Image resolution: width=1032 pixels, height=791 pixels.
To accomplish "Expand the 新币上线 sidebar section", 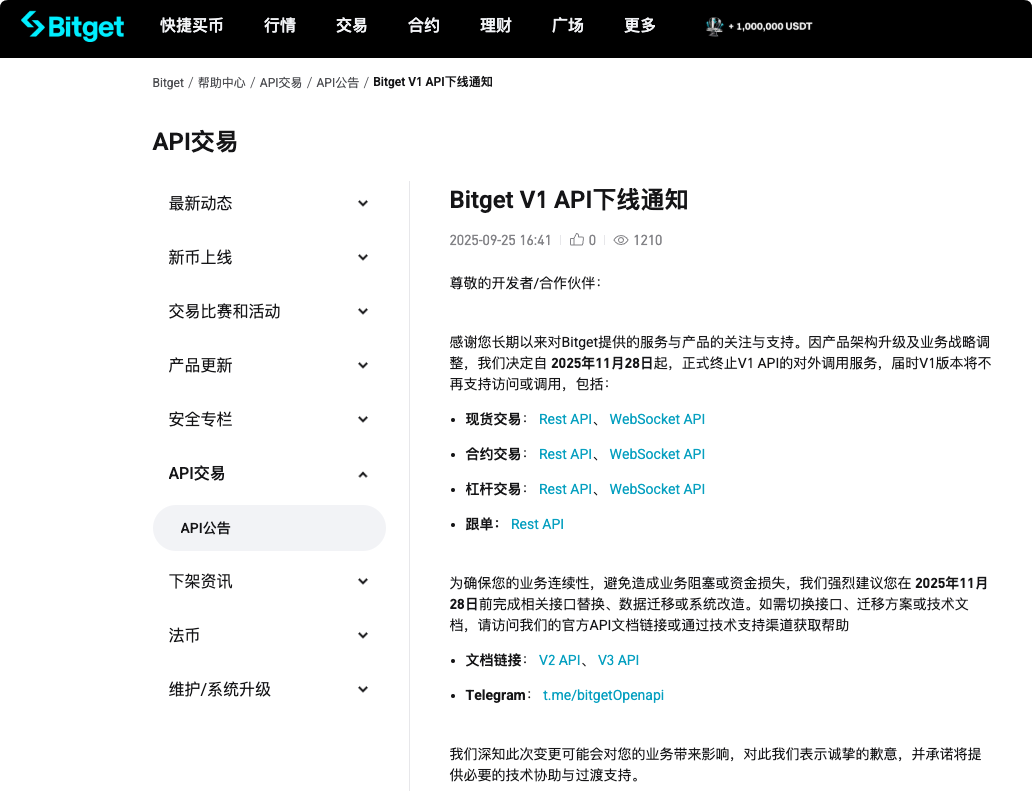I will [363, 258].
